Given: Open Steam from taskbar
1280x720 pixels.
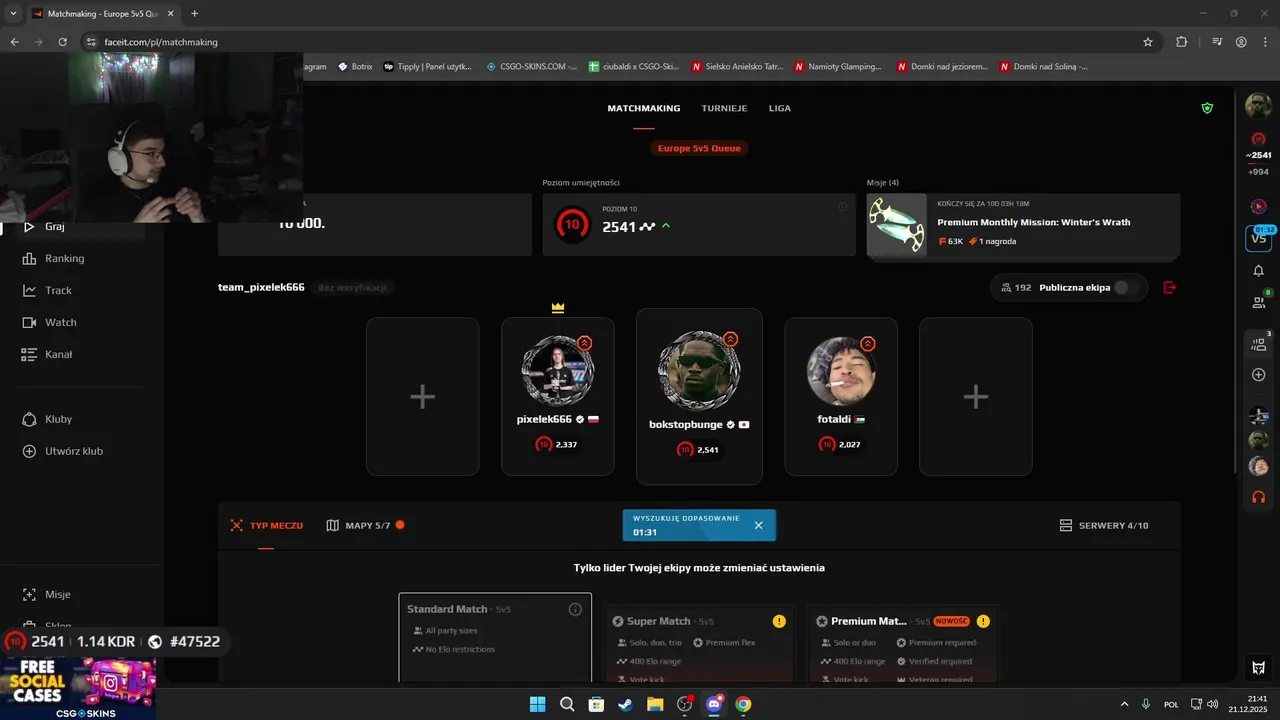Looking at the screenshot, I should [x=625, y=704].
